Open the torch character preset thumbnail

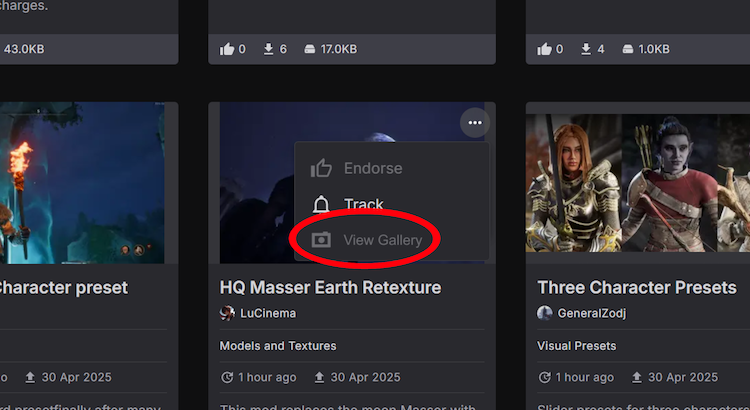coord(82,183)
